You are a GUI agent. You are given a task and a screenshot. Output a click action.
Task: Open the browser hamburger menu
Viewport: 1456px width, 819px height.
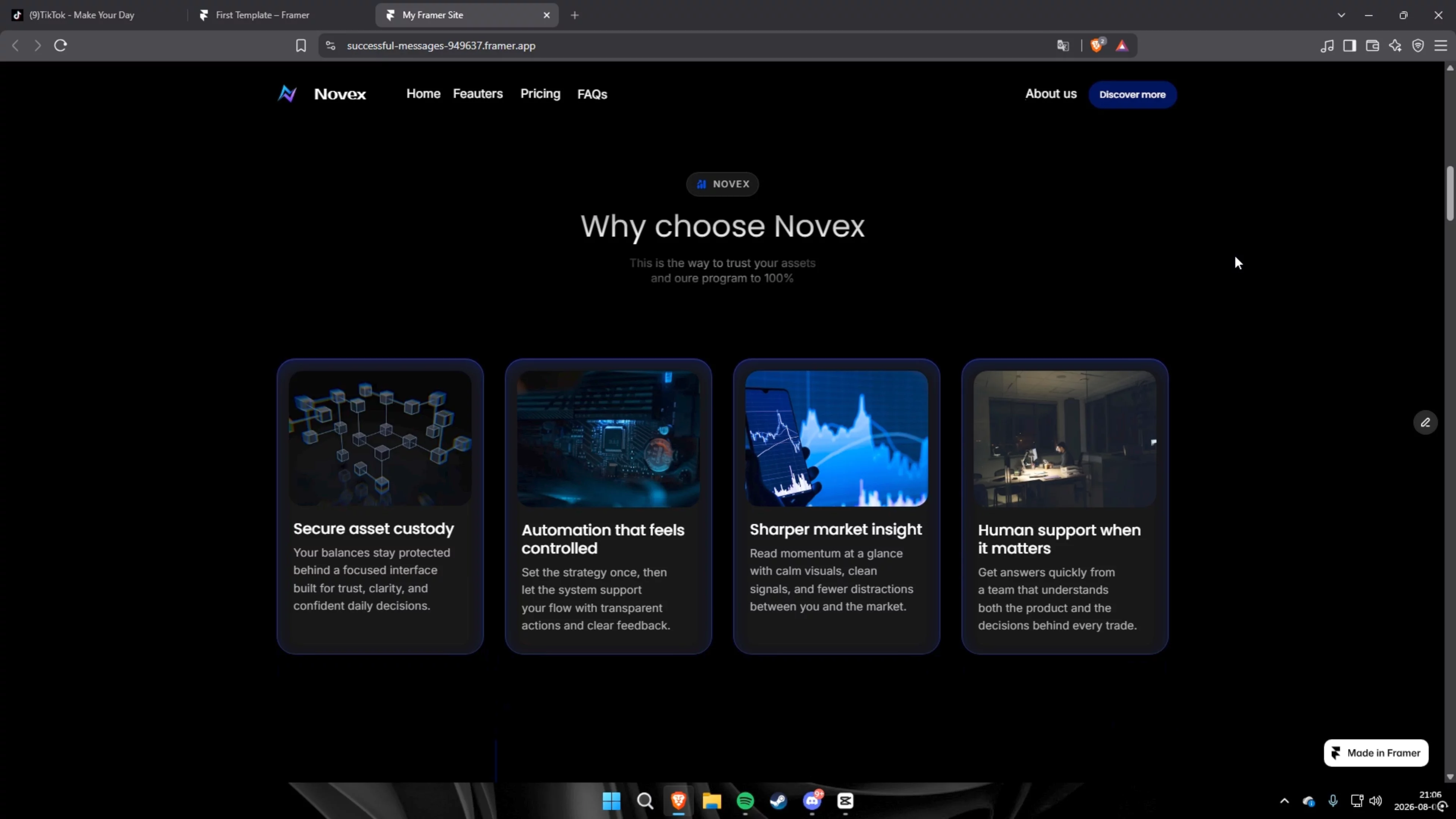click(1441, 46)
